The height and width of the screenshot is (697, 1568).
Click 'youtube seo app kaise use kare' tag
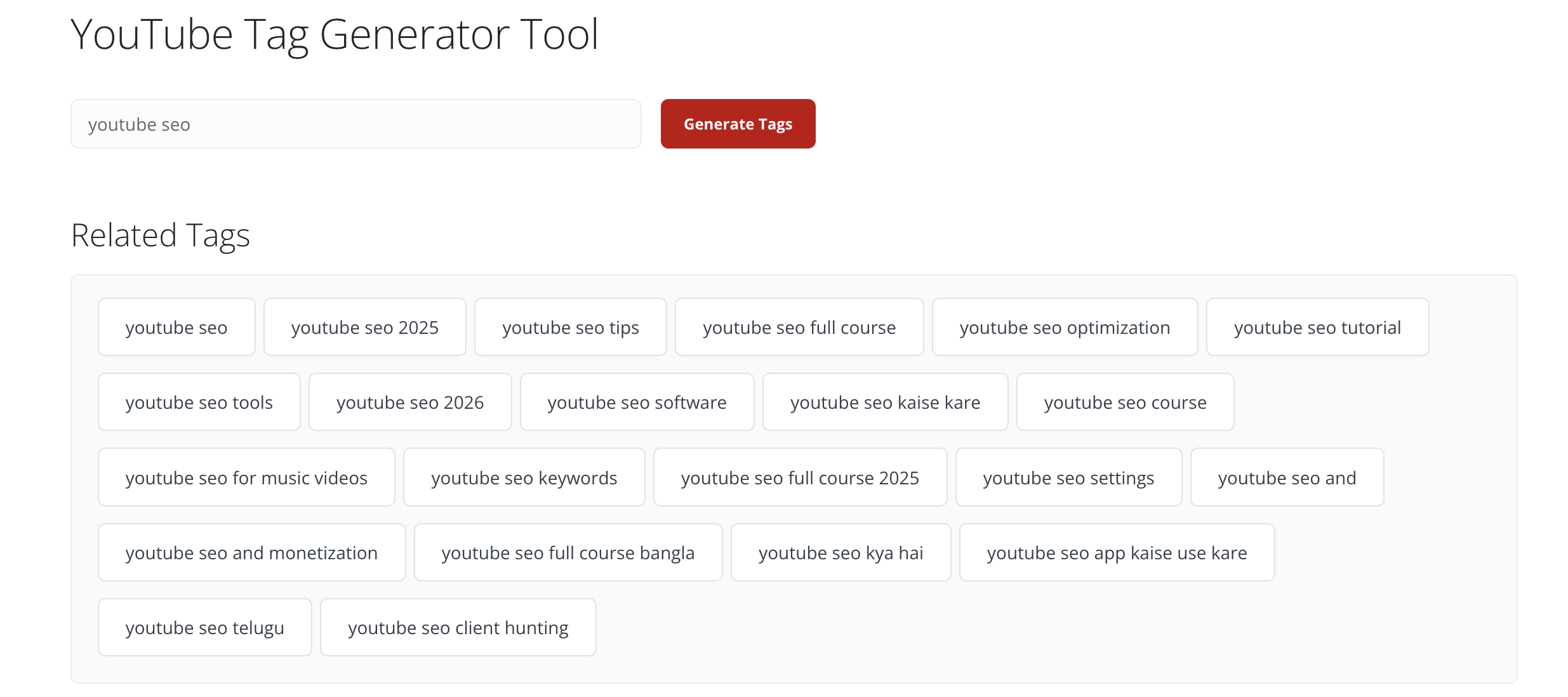pos(1117,552)
